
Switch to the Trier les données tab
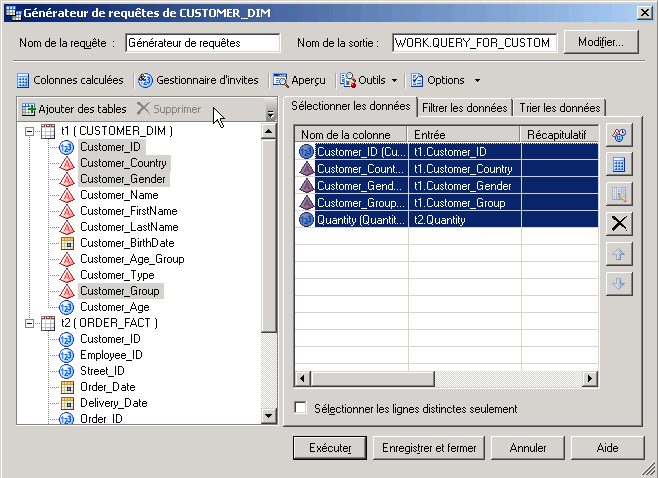click(559, 108)
